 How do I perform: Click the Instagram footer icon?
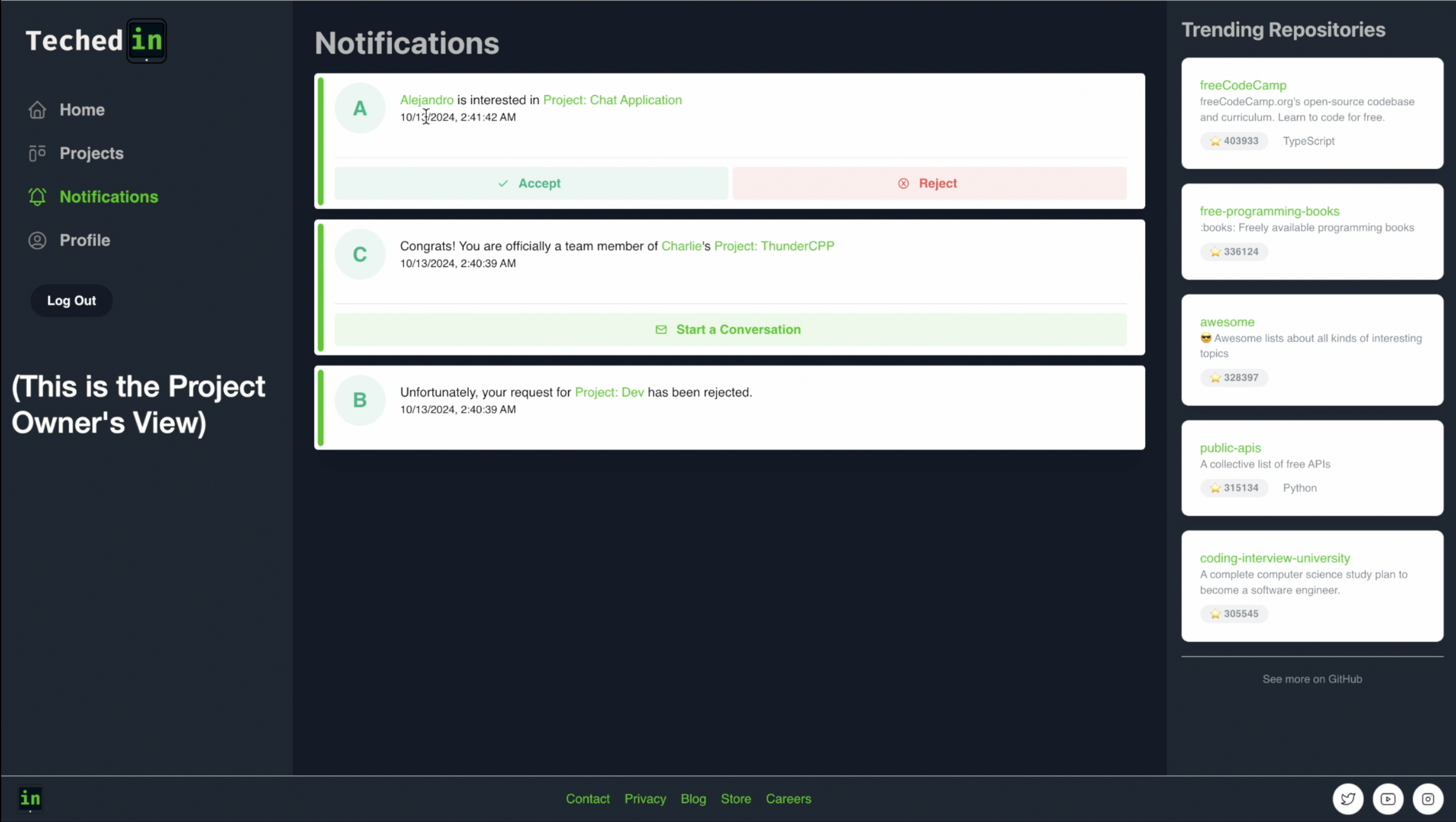pyautogui.click(x=1427, y=799)
